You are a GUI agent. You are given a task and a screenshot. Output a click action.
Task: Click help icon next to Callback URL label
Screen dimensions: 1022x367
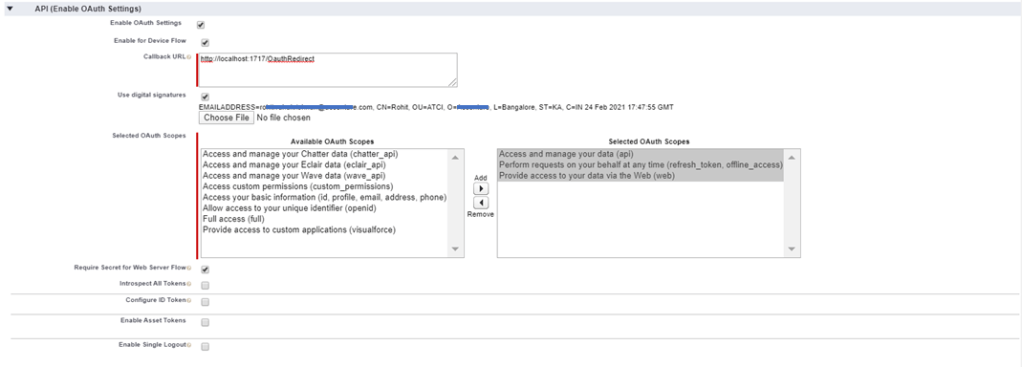pos(189,57)
